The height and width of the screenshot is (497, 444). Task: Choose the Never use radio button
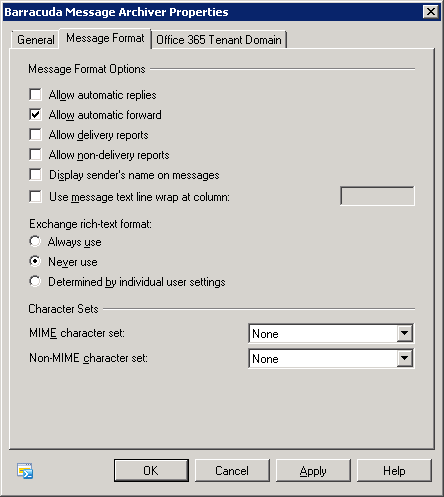[x=35, y=261]
